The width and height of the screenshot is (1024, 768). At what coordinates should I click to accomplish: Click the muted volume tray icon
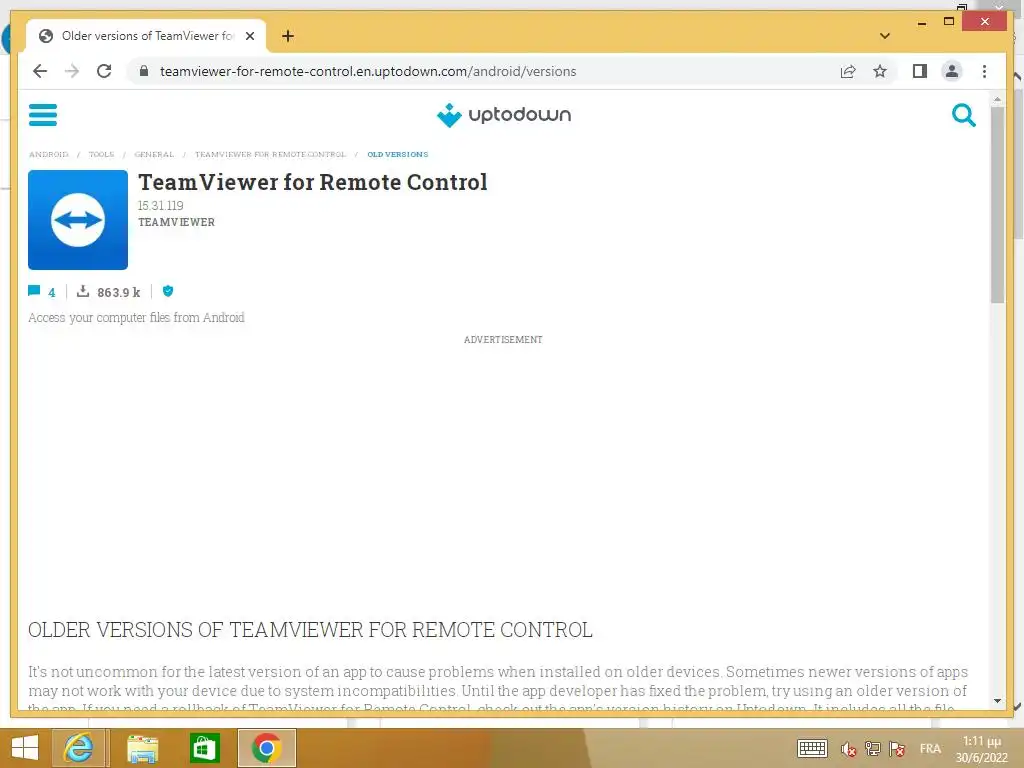pyautogui.click(x=848, y=749)
